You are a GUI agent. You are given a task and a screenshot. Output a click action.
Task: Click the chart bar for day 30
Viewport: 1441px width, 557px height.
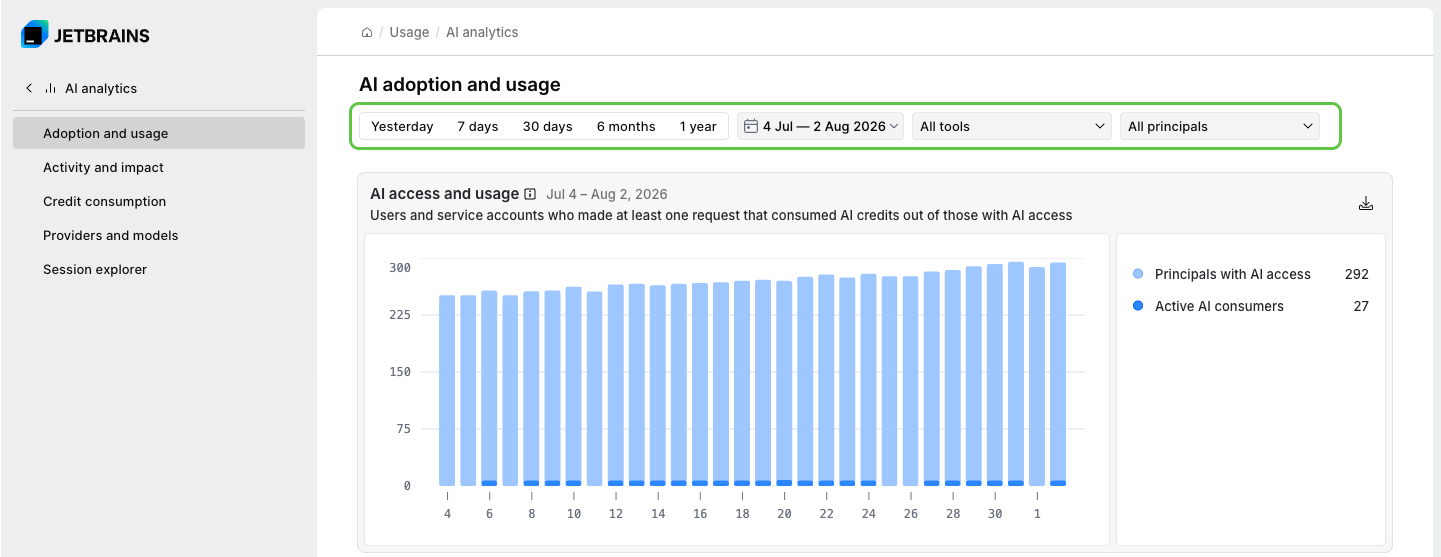(995, 375)
